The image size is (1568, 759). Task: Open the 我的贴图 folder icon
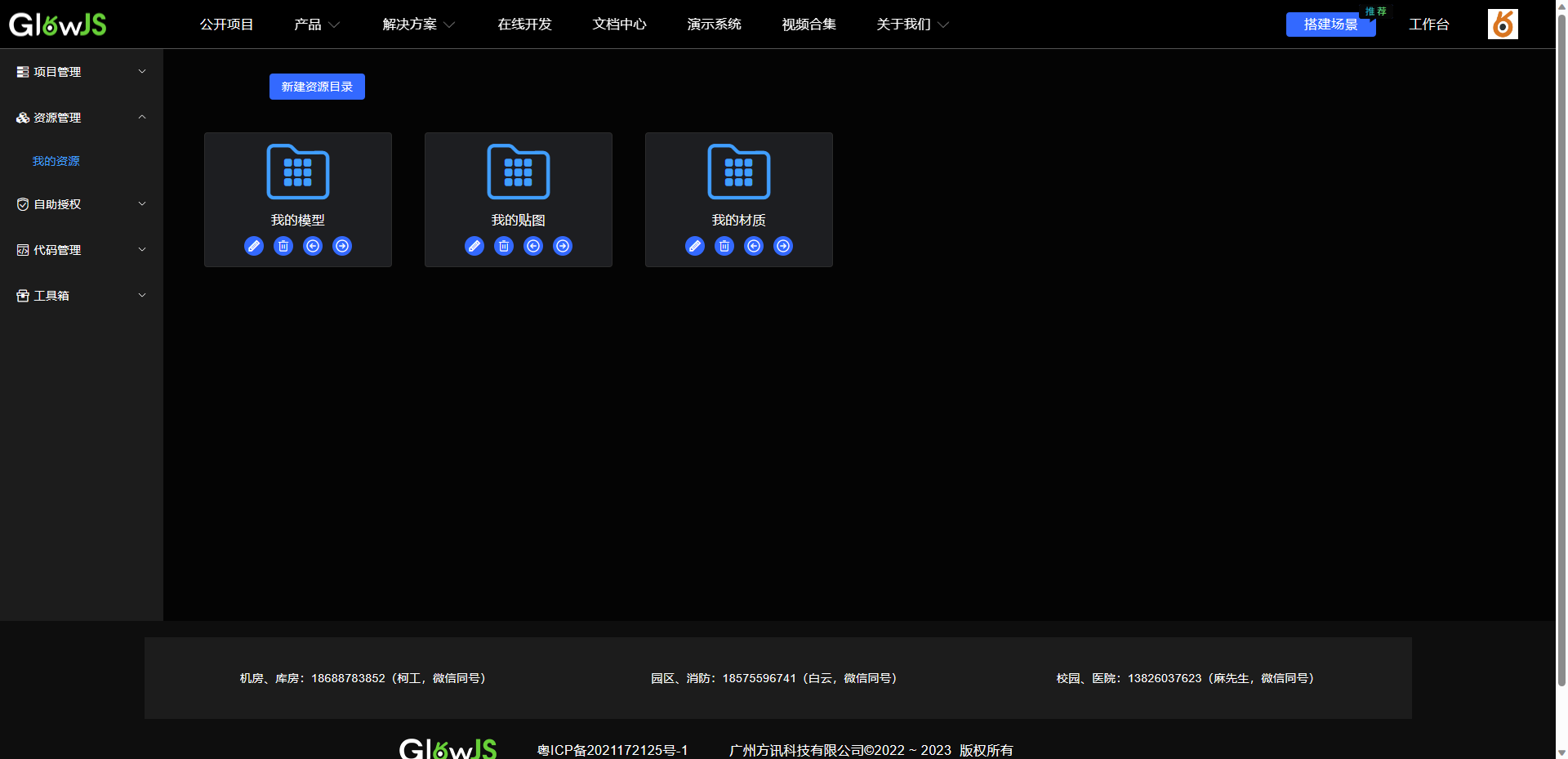pos(519,172)
